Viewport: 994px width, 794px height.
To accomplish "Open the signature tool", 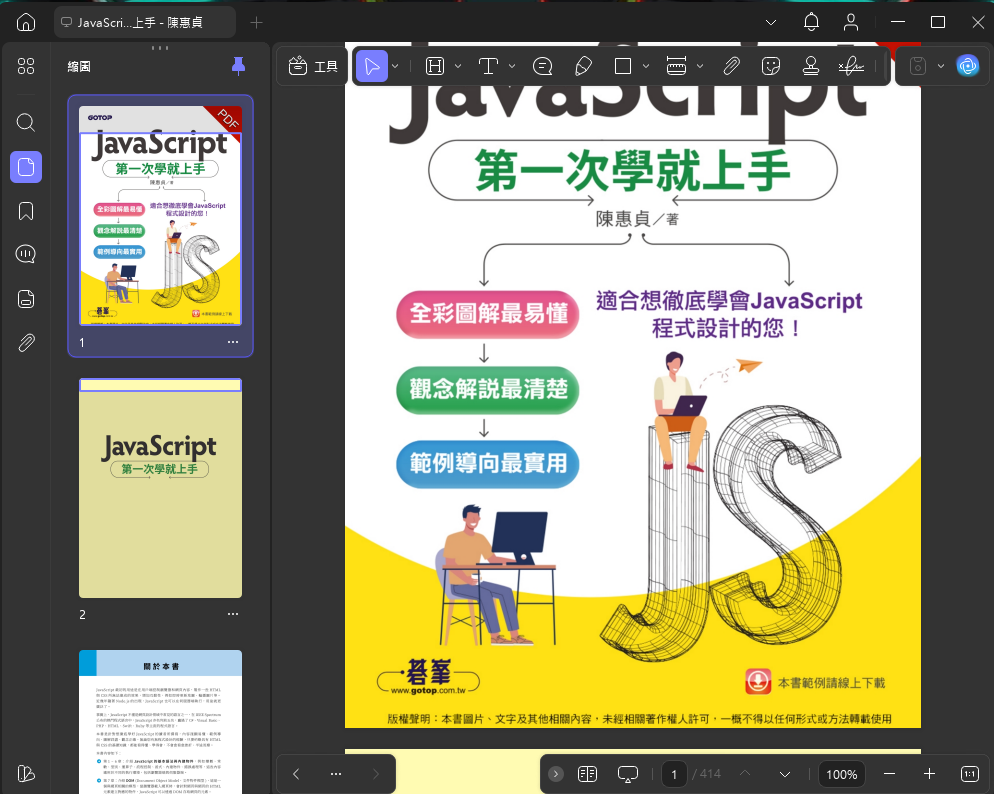I will [851, 66].
